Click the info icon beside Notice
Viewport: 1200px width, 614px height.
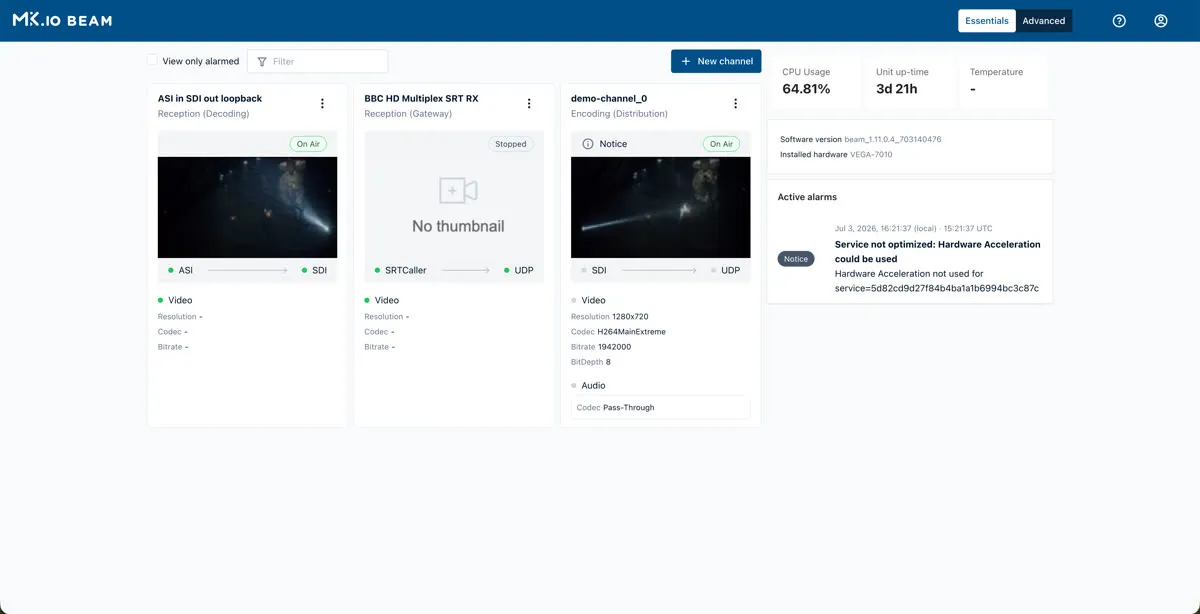click(588, 144)
